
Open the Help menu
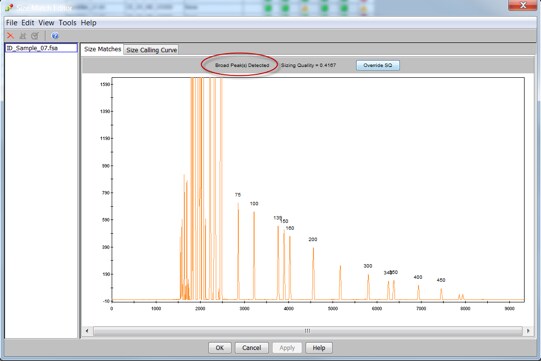88,23
